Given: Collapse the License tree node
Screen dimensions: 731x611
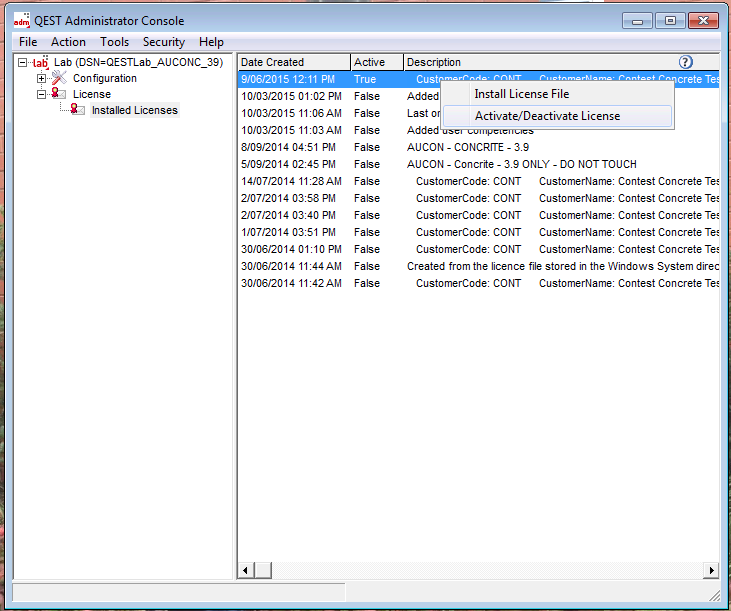Looking at the screenshot, I should click(41, 94).
